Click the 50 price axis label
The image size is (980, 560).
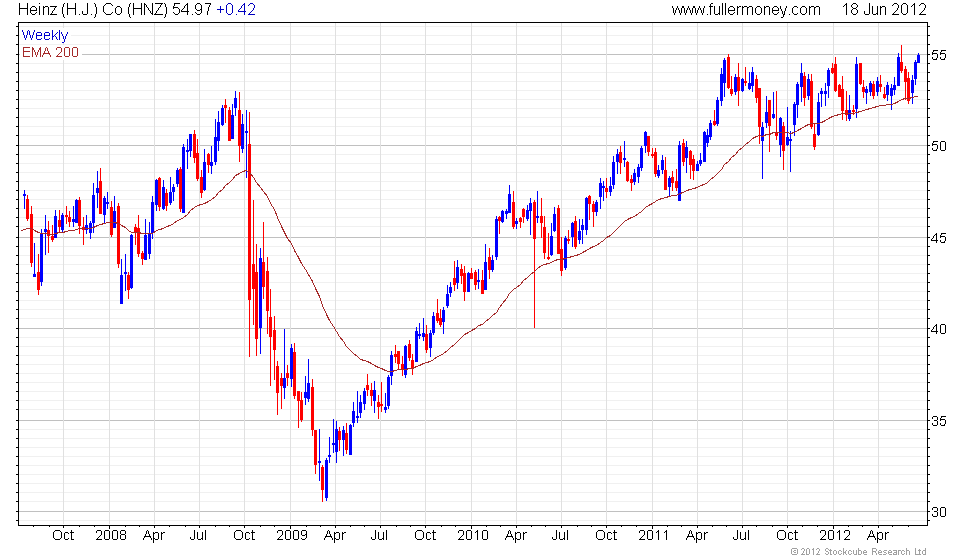coord(939,146)
